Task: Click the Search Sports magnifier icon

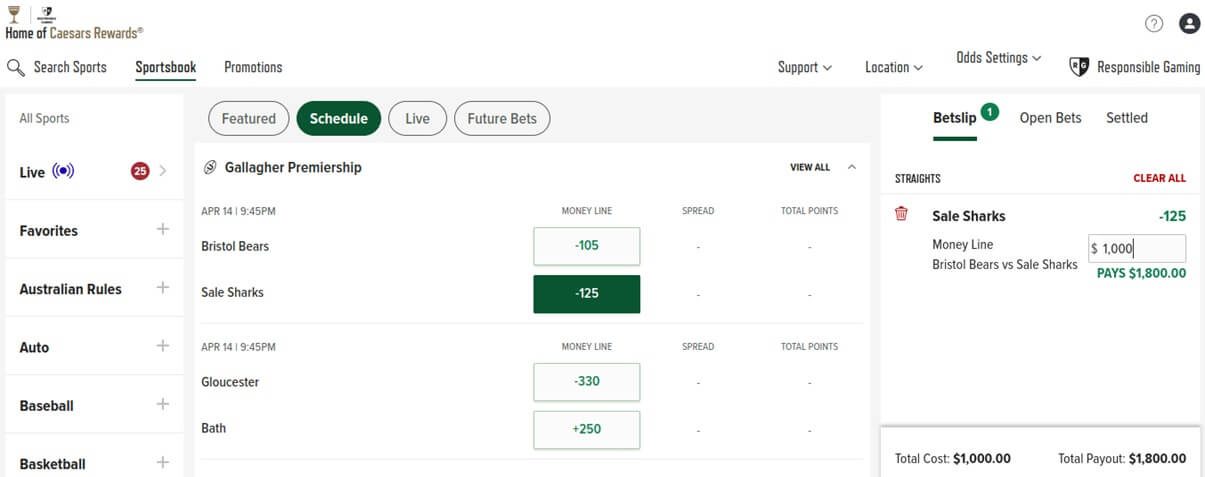Action: [x=15, y=68]
